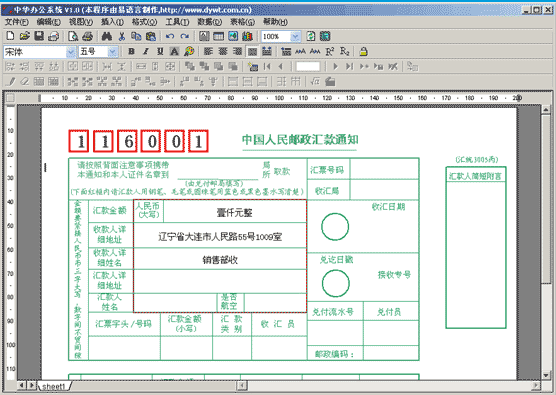This screenshot has height=395, width=556.
Task: Open the 插入(I) menu
Action: click(112, 22)
